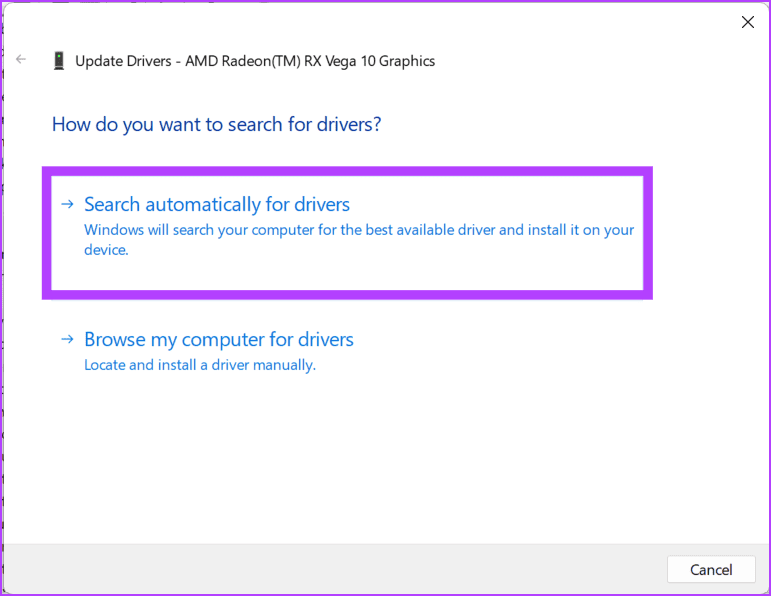Click "Locate and install a driver manually." text
771x596 pixels.
point(200,365)
